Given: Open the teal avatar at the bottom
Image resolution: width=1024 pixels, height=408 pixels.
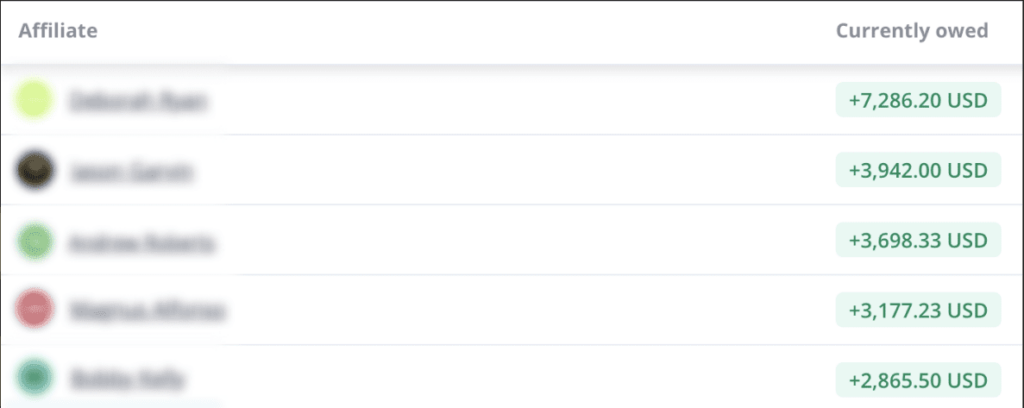Looking at the screenshot, I should [x=34, y=377].
